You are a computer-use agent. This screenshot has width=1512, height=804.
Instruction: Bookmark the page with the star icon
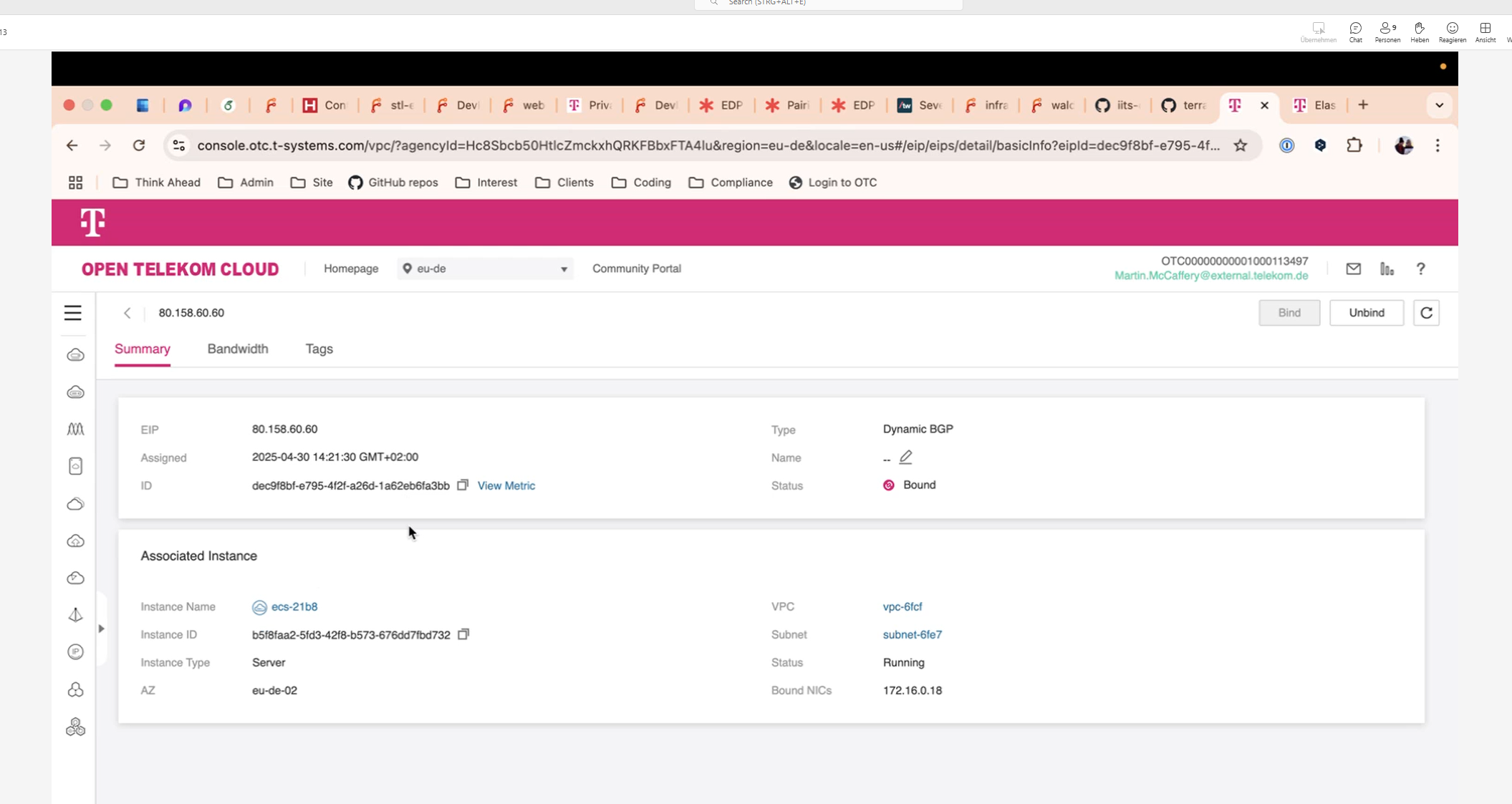coord(1241,145)
